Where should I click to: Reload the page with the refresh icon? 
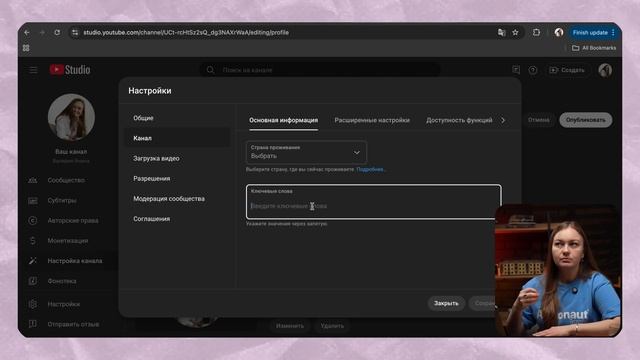[57, 32]
